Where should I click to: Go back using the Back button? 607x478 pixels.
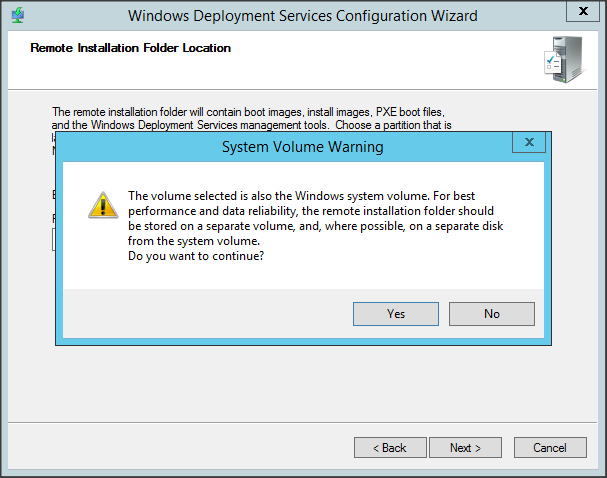pos(390,447)
